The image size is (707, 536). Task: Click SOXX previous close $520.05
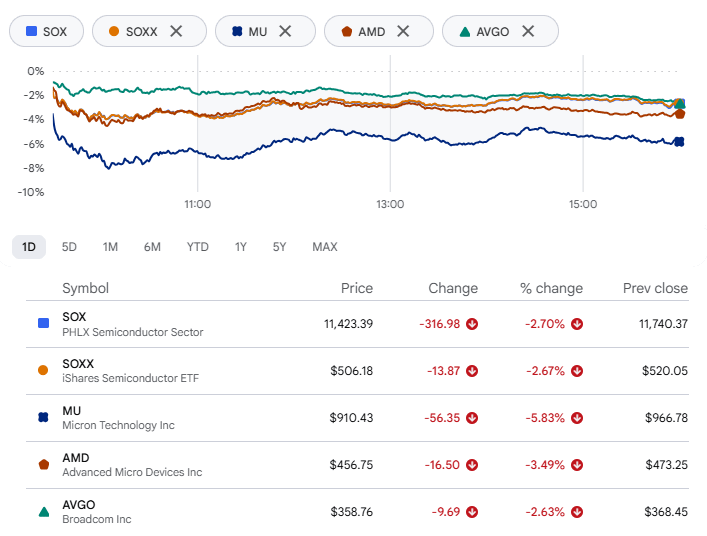click(x=665, y=371)
